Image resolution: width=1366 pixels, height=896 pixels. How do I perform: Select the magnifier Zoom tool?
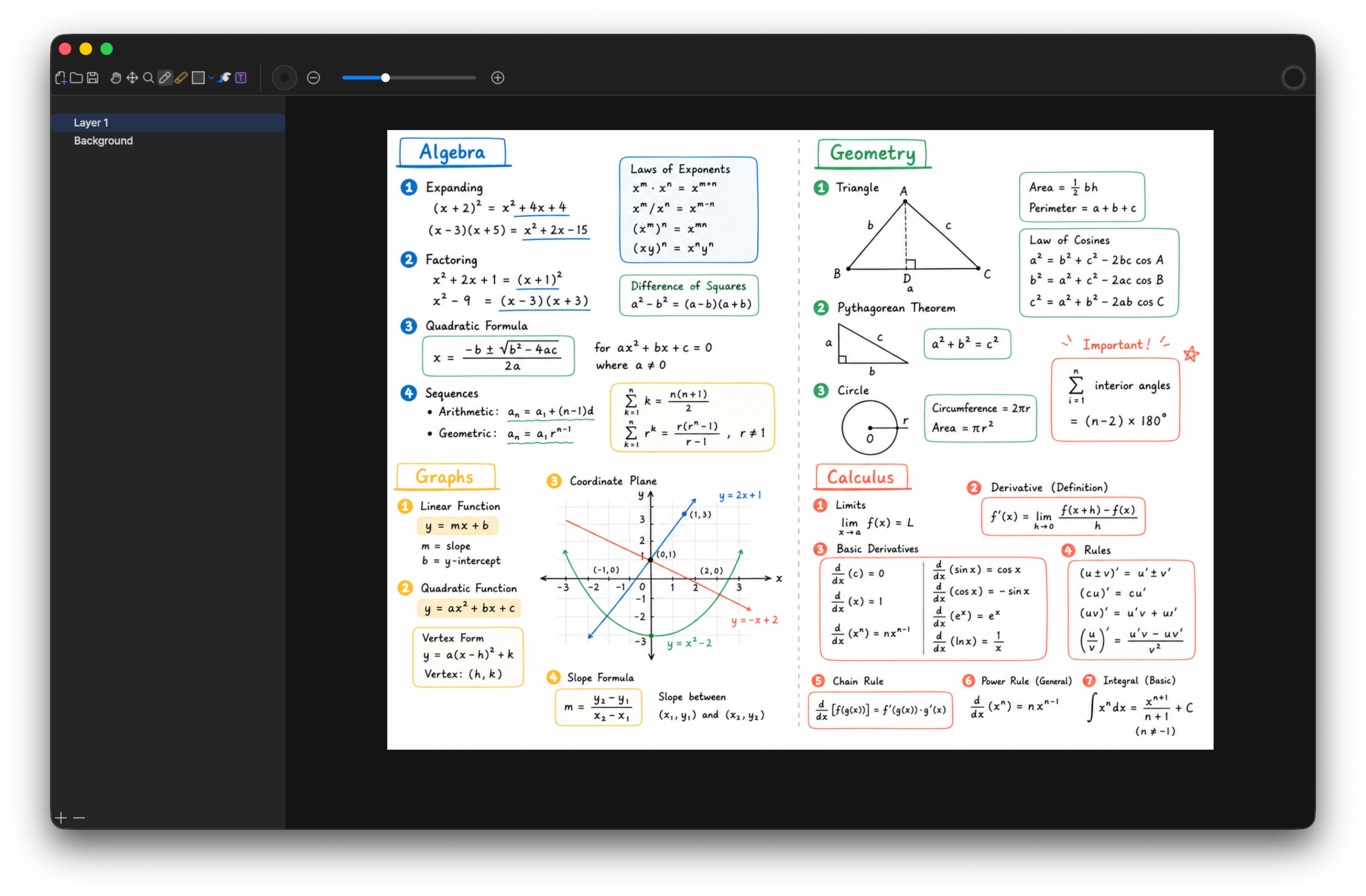pos(148,78)
